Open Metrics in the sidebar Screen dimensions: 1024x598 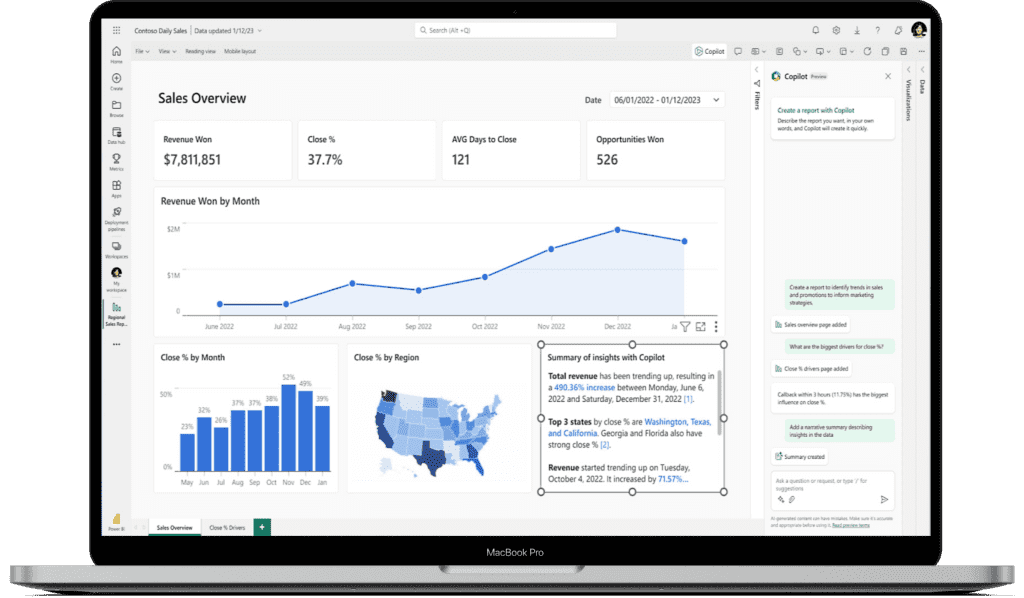point(116,162)
